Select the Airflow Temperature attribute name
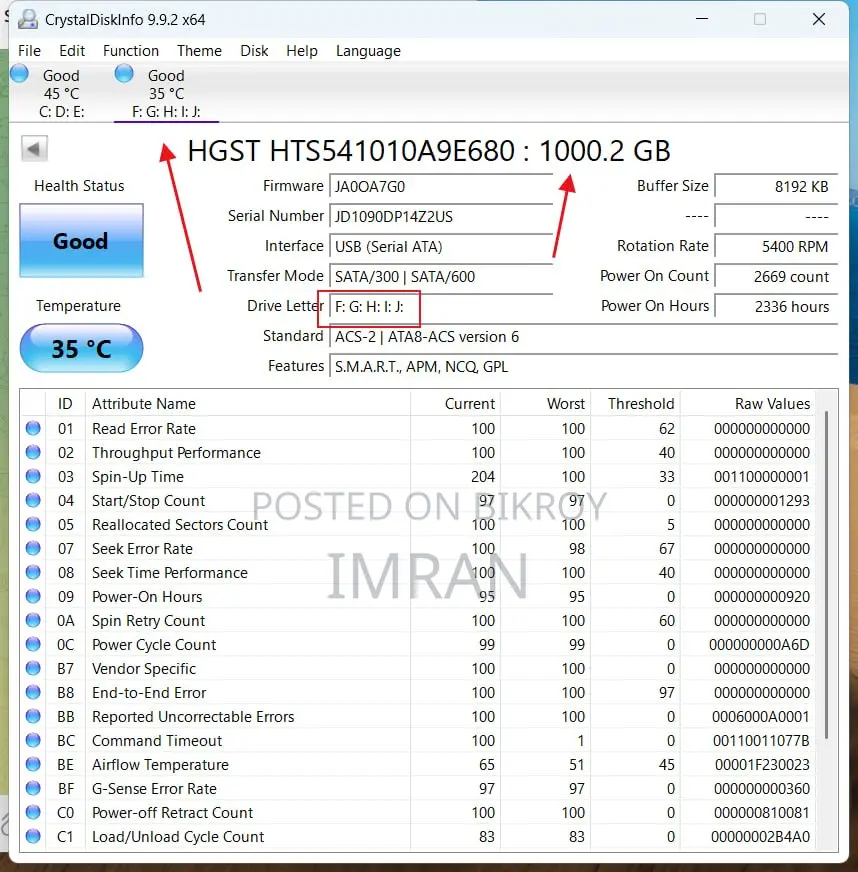The height and width of the screenshot is (872, 858). click(160, 765)
